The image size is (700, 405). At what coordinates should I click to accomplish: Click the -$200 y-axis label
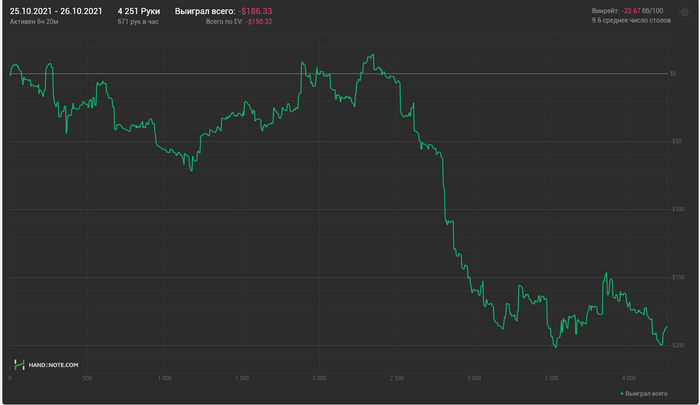(677, 345)
